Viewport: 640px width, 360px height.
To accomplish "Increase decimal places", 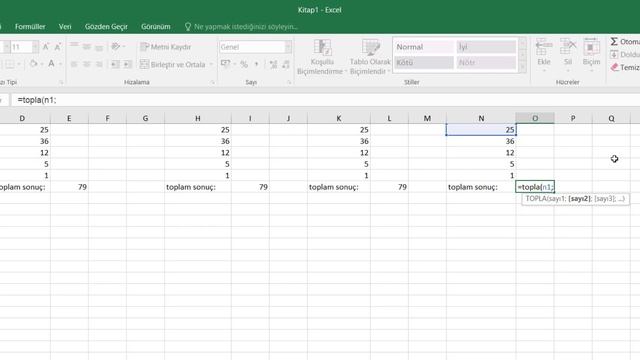I will pyautogui.click(x=273, y=64).
